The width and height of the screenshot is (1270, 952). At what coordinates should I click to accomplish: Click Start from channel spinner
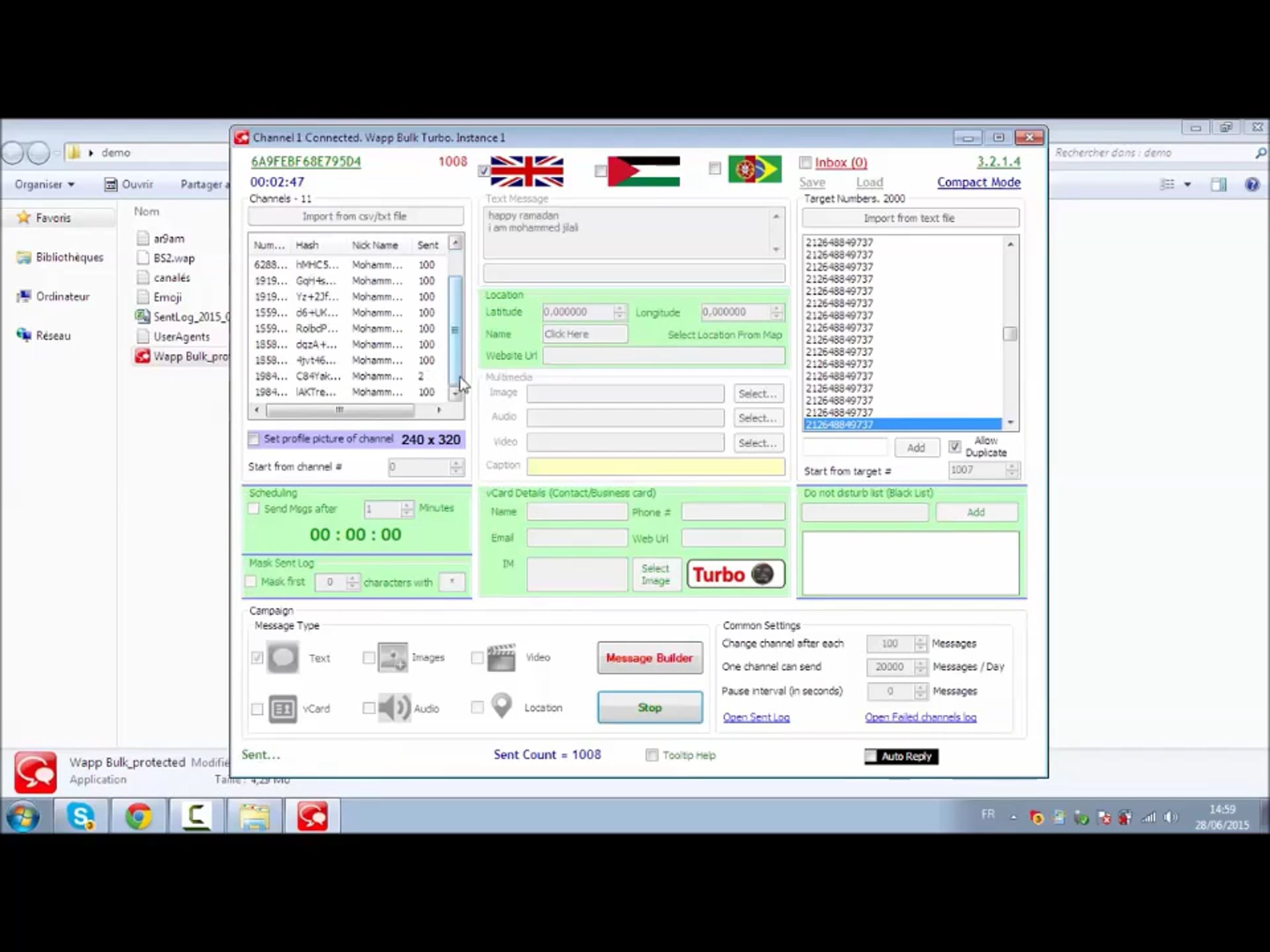(457, 466)
